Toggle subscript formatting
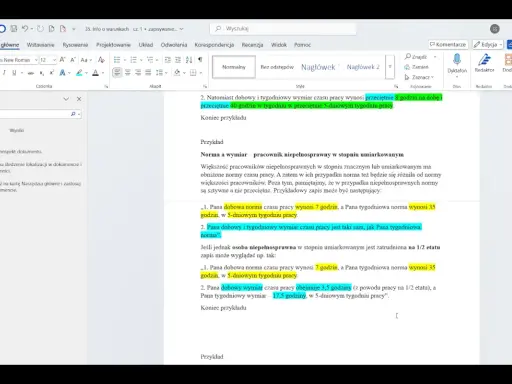 (42, 72)
